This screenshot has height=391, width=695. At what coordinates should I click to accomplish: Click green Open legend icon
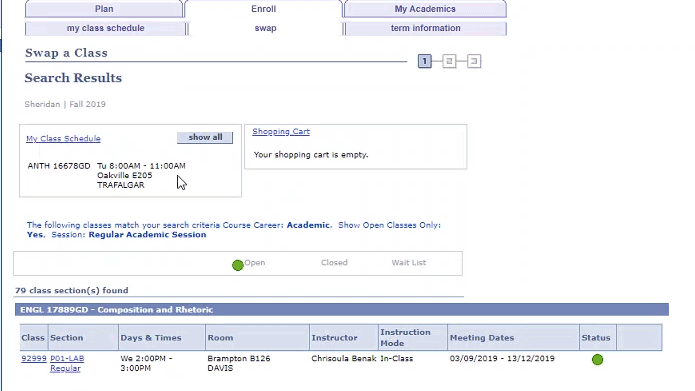(x=238, y=265)
